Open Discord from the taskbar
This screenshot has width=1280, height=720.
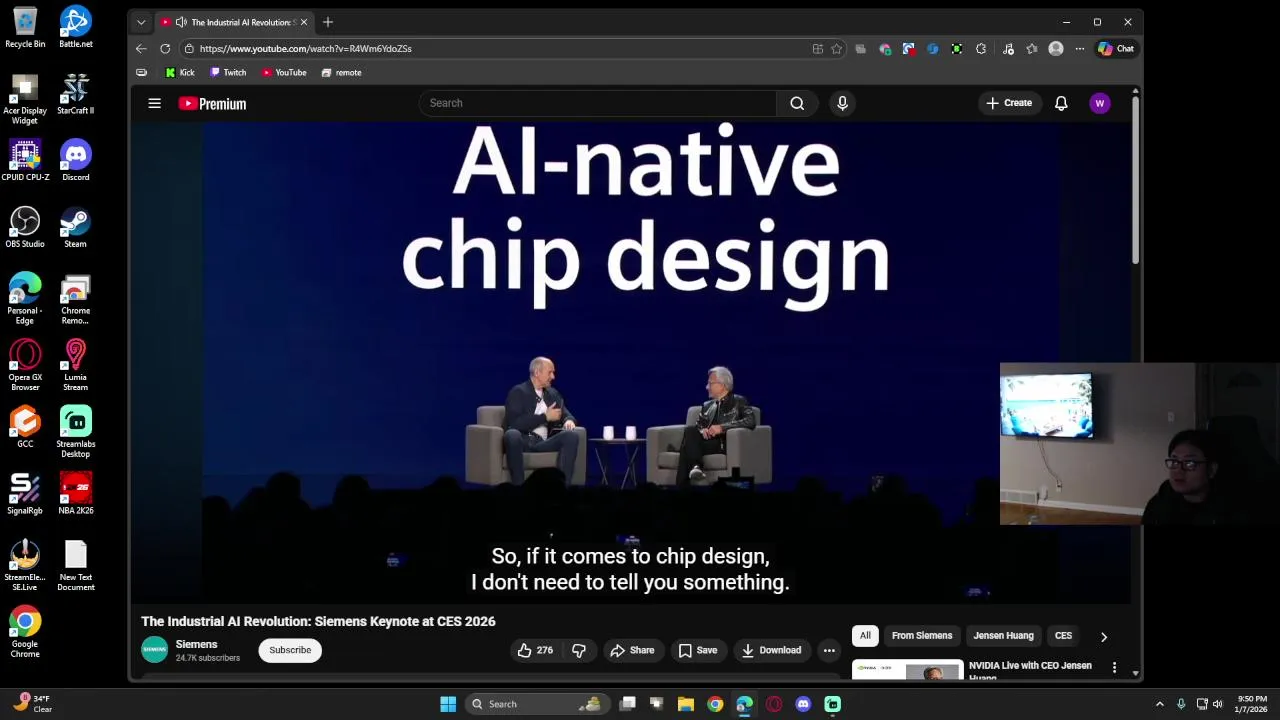coord(803,704)
